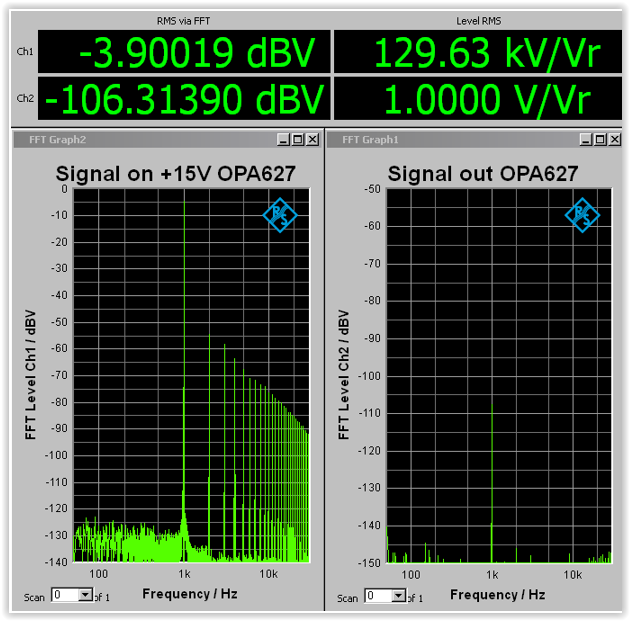Click the -150 axis tick in Graph1
Image resolution: width=630 pixels, height=621 pixels.
point(369,562)
